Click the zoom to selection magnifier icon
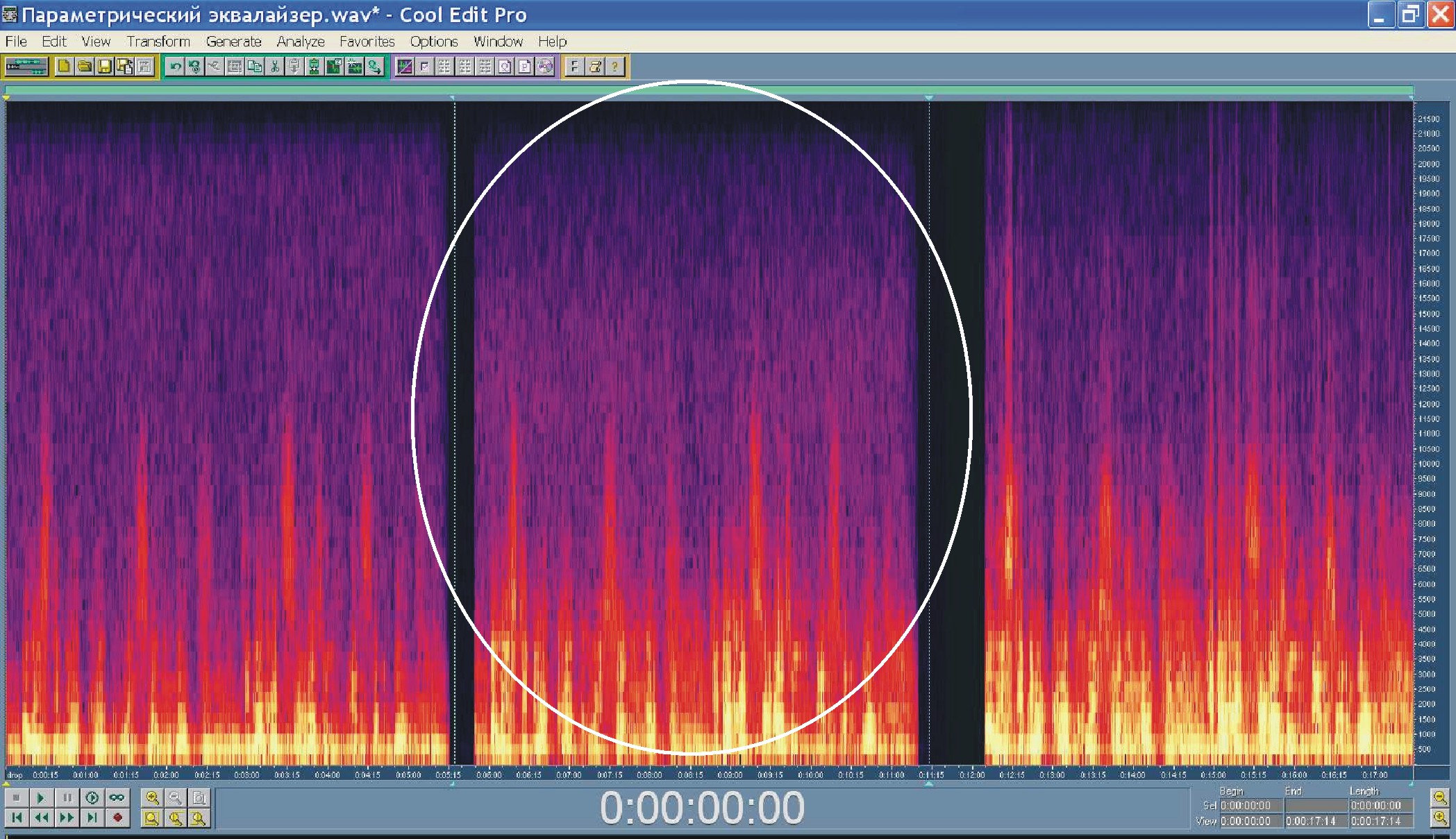This screenshot has width=1456, height=839. click(x=152, y=817)
